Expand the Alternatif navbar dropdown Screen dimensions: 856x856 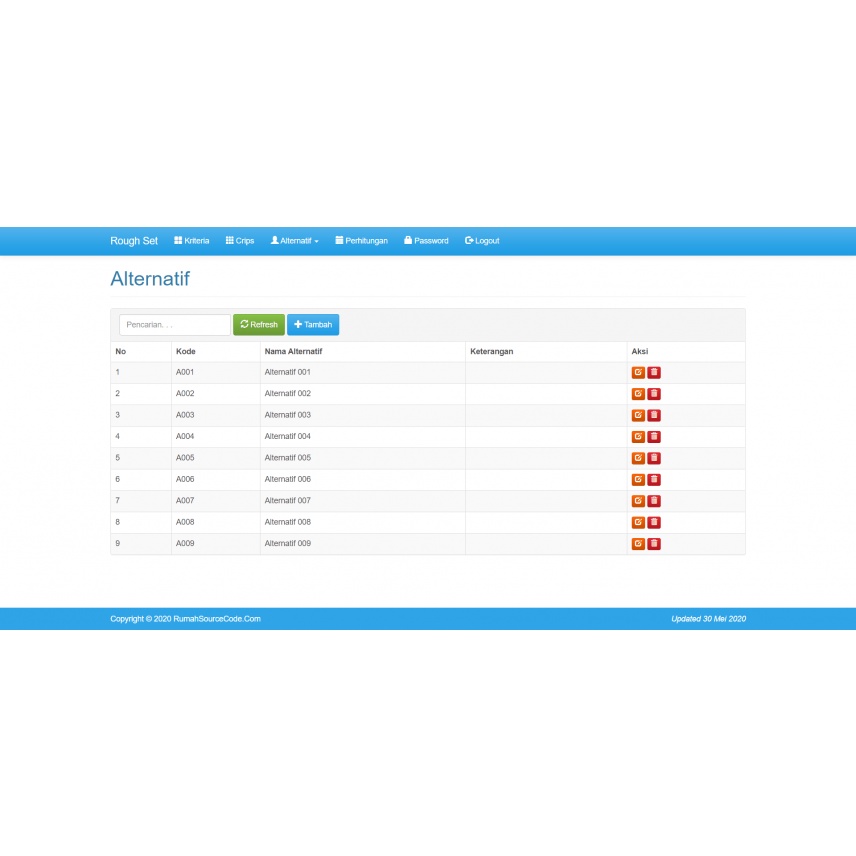point(295,241)
